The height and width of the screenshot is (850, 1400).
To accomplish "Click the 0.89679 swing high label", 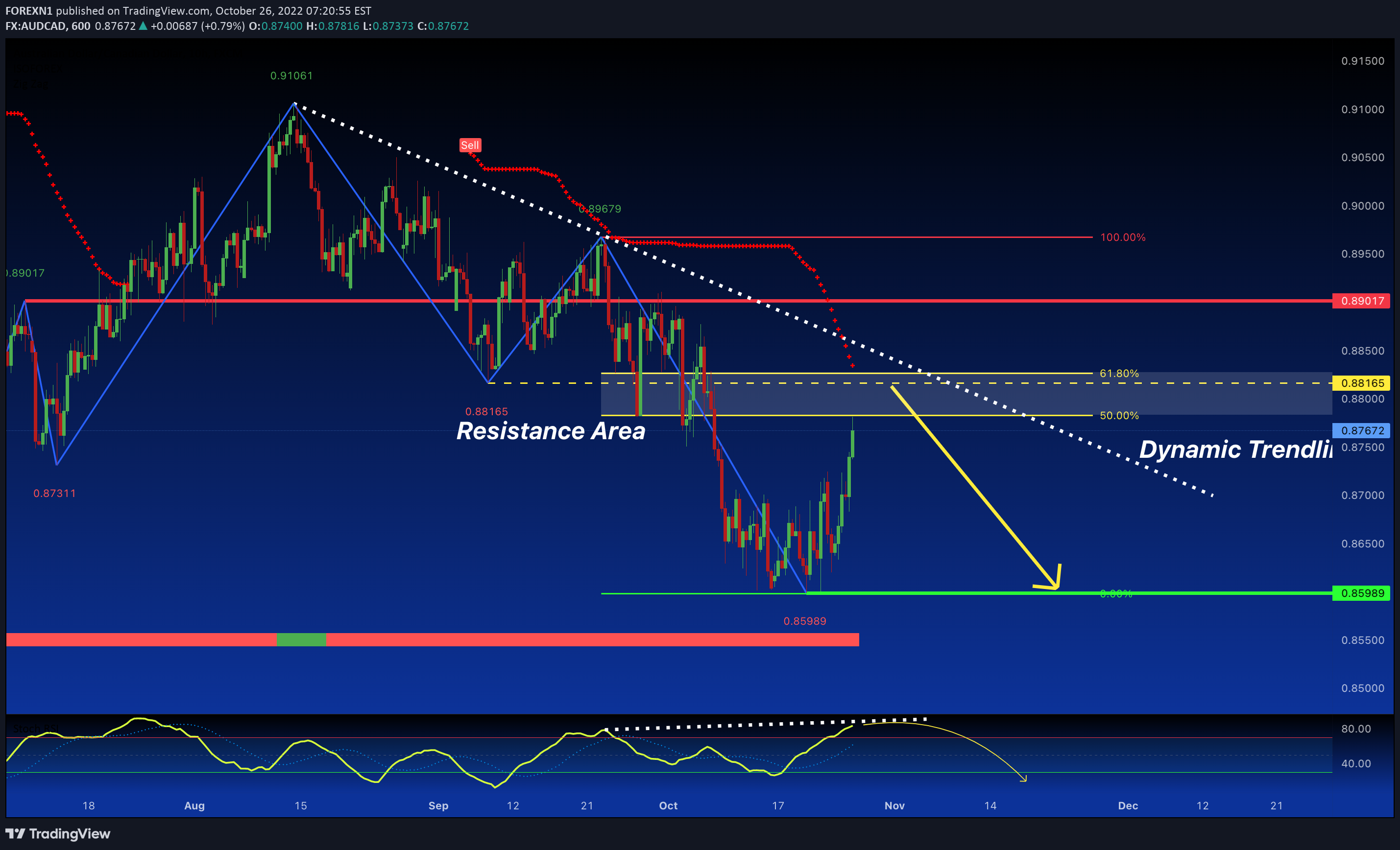I will (600, 209).
